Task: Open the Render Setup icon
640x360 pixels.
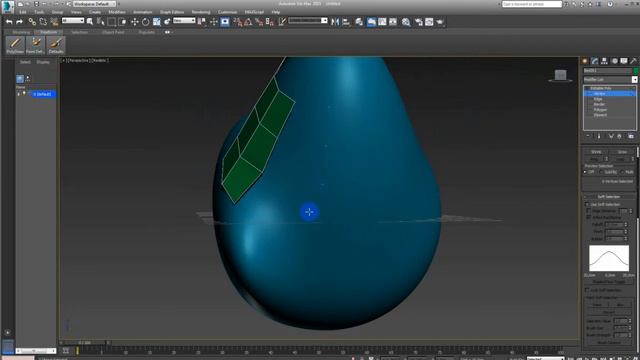Action: pyautogui.click(x=418, y=22)
